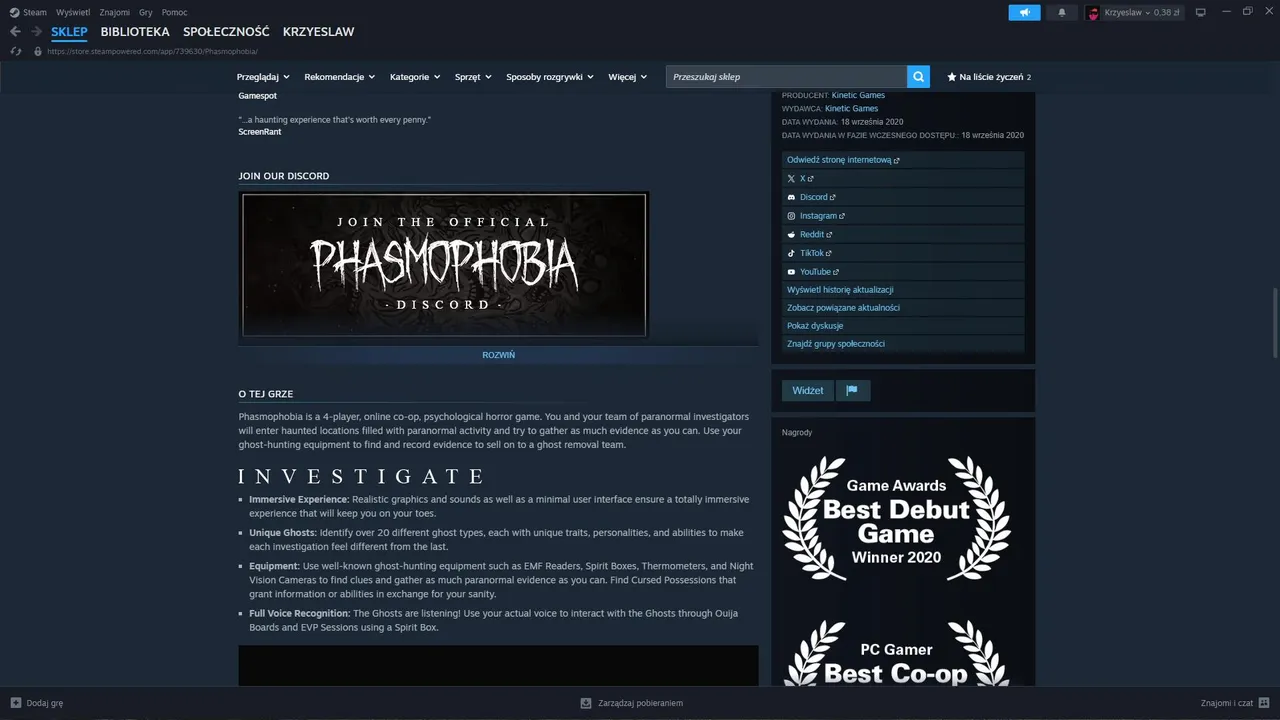This screenshot has width=1280, height=720.
Task: Reload the page with the refresh icon
Action: [16, 51]
